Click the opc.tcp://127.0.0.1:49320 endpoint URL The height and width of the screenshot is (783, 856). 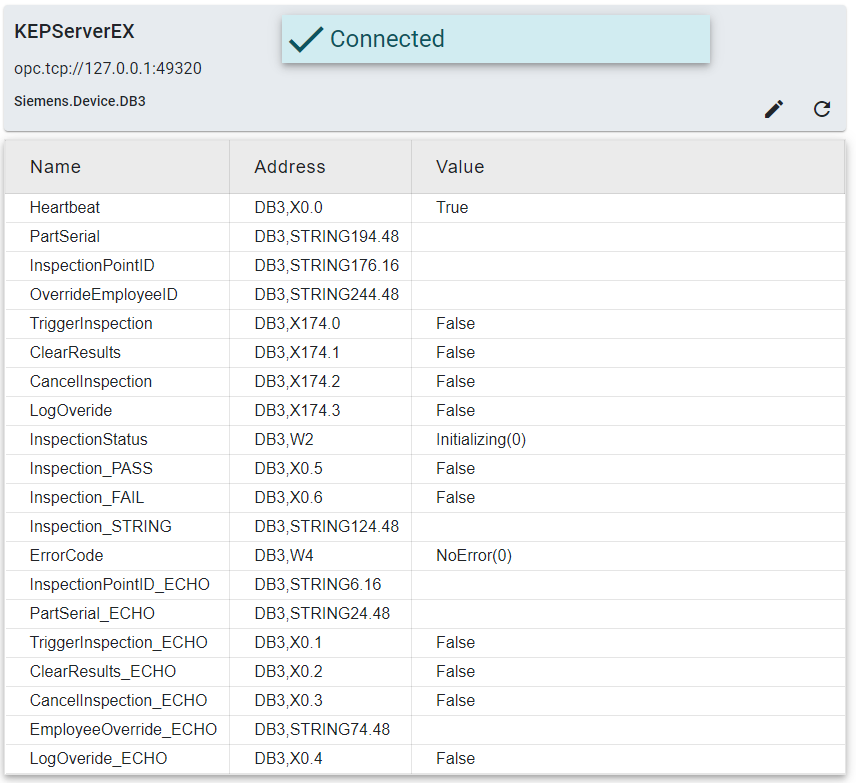click(x=108, y=69)
